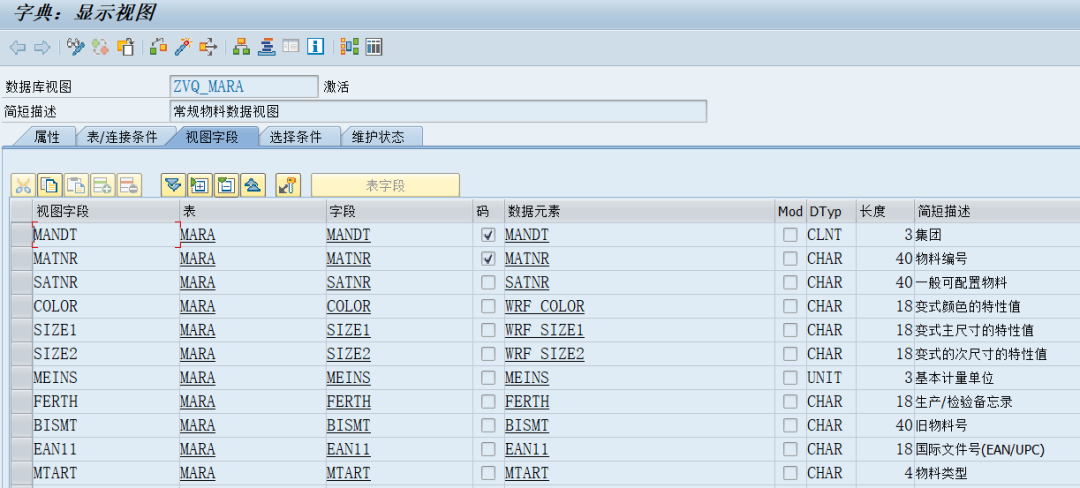
Task: Cut rows using the scissors icon
Action: click(x=23, y=184)
